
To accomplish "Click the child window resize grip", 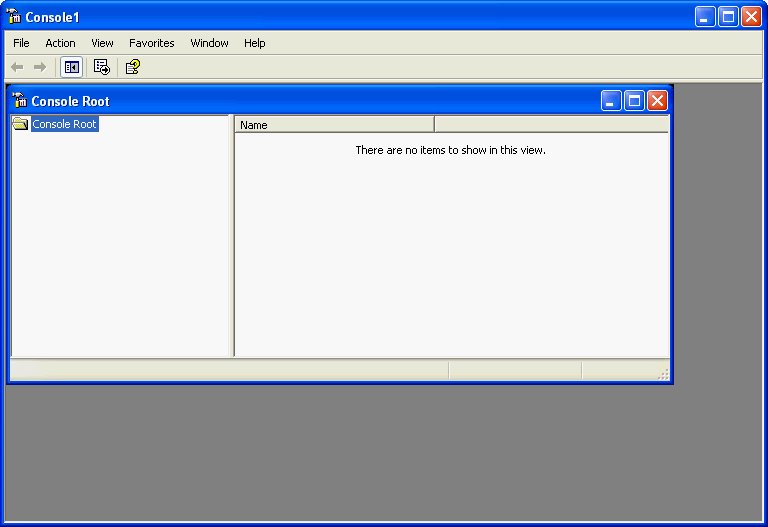I will 664,375.
